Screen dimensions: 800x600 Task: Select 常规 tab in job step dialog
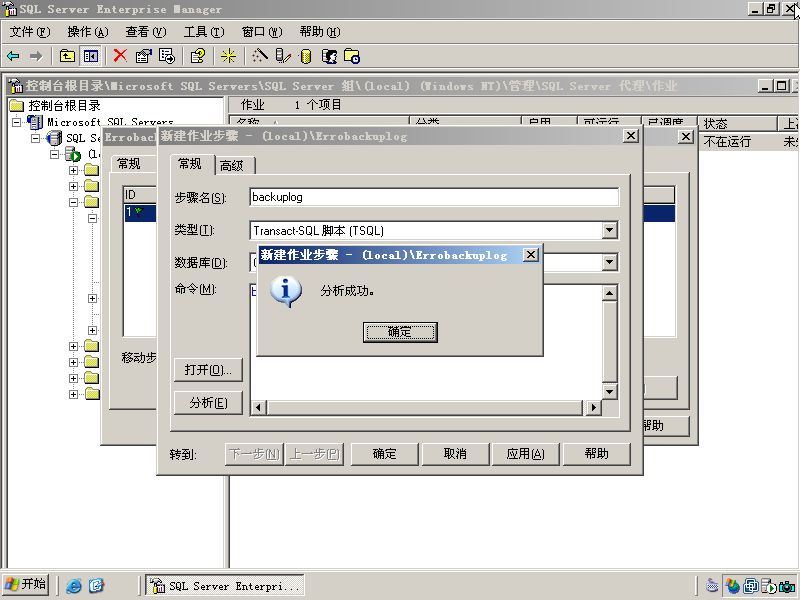[190, 164]
